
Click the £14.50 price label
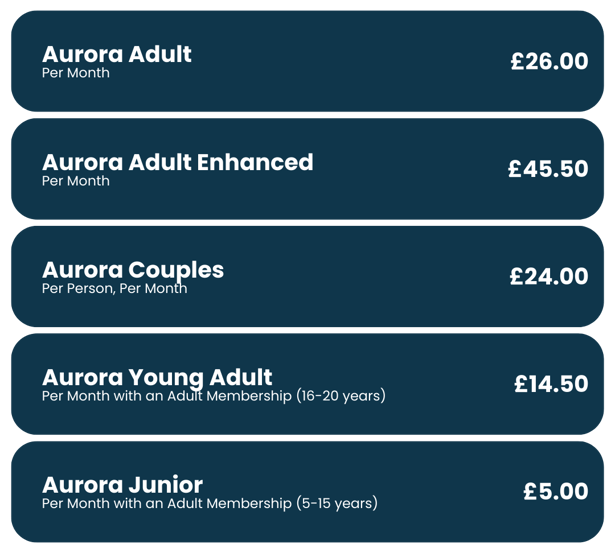[550, 384]
